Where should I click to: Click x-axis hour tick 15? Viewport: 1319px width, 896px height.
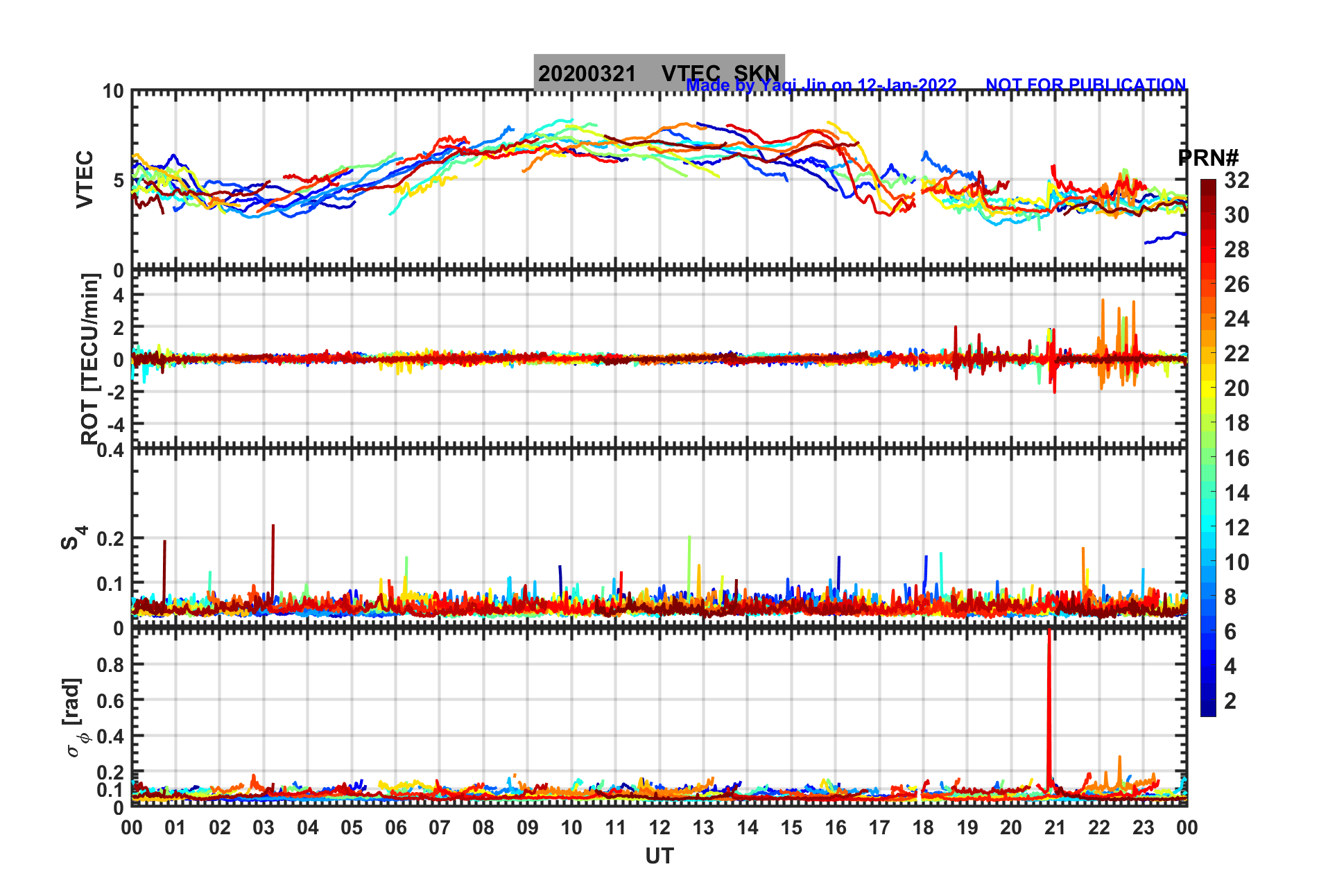[x=791, y=828]
